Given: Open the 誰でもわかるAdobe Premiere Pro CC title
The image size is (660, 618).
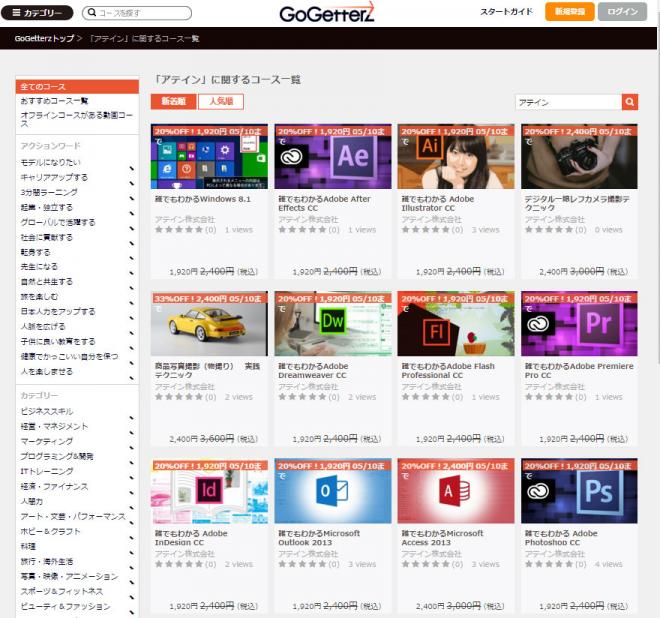Looking at the screenshot, I should point(579,371).
